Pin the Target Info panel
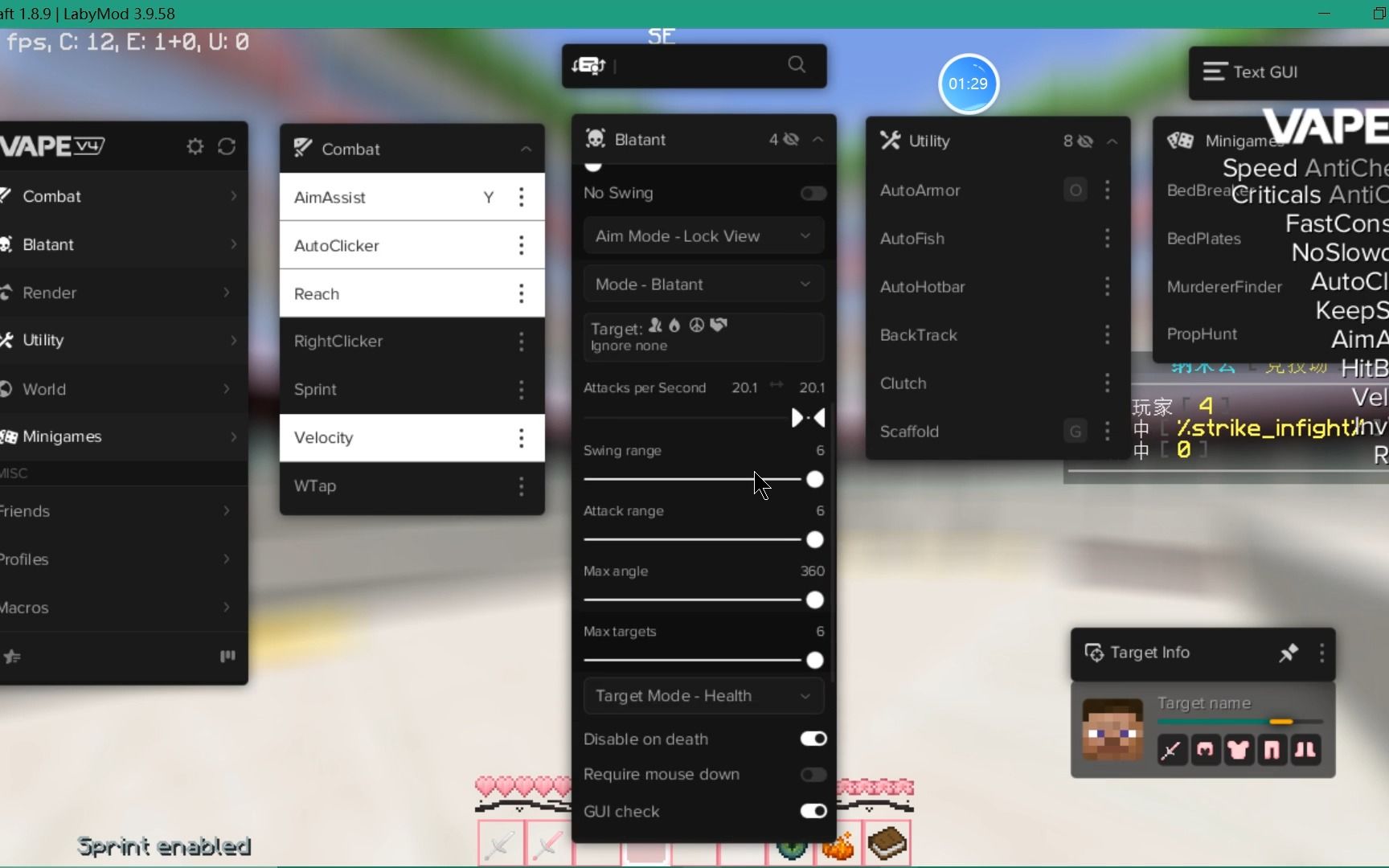This screenshot has width=1389, height=868. (x=1289, y=653)
